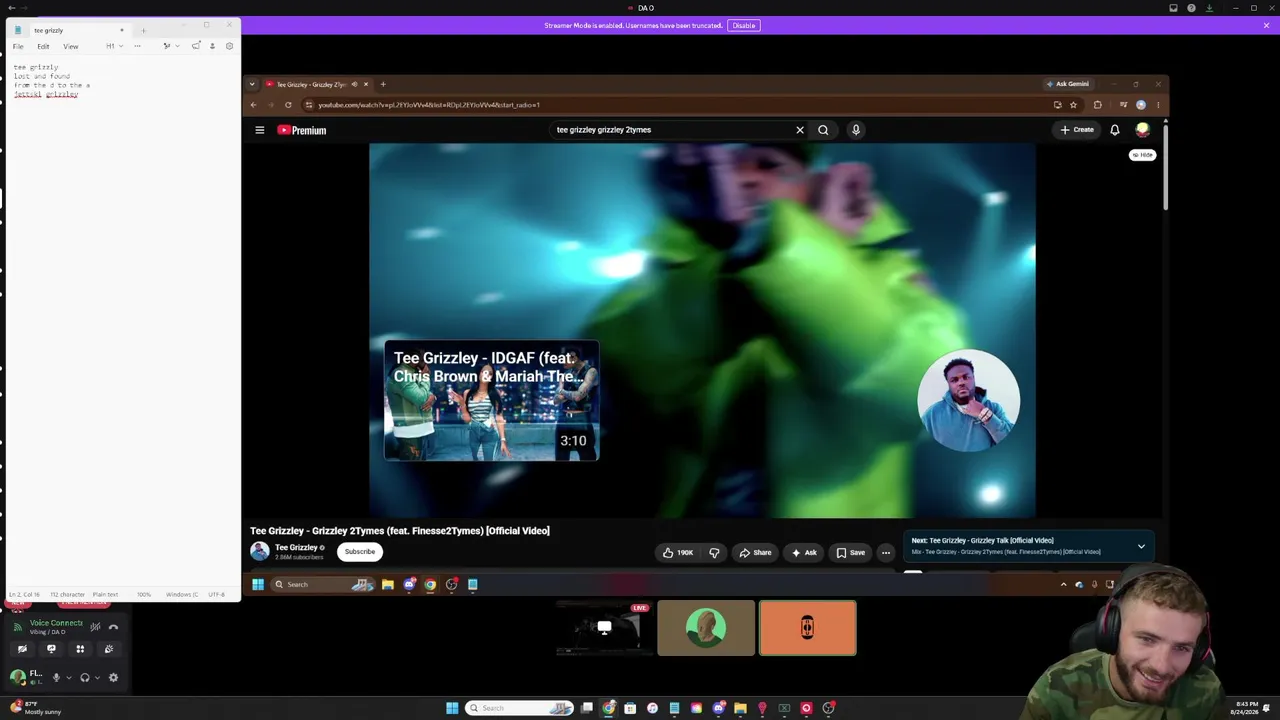
Task: Open the Tee Grizzley channel avatar
Action: pyautogui.click(x=260, y=551)
